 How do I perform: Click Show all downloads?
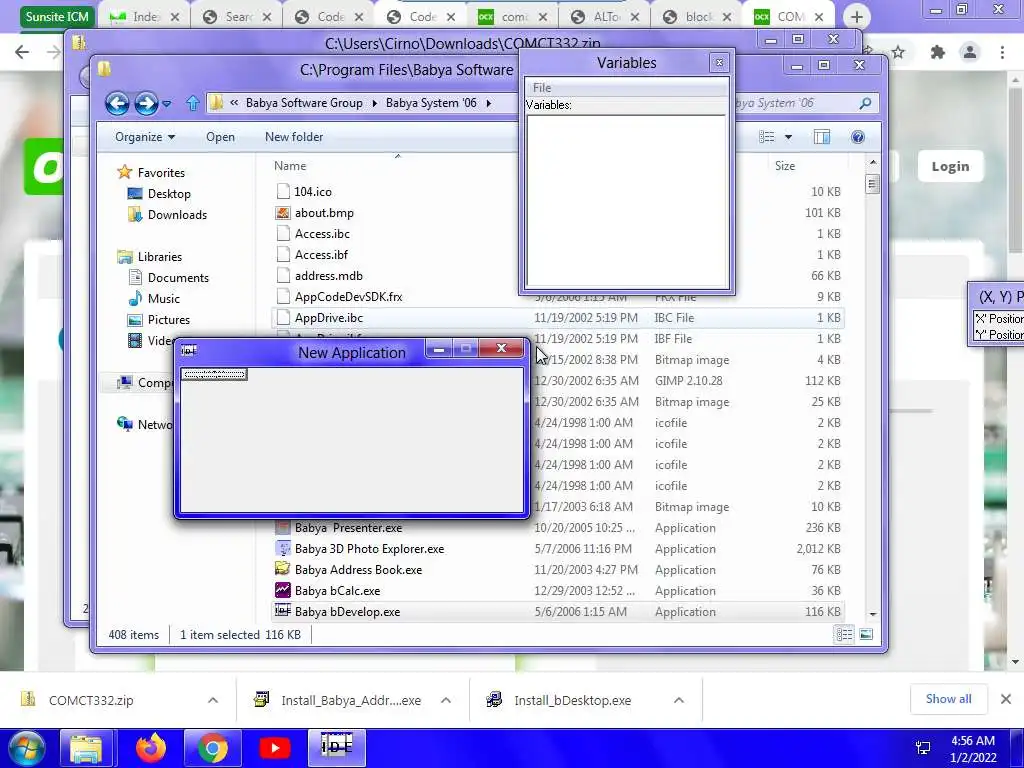(948, 699)
